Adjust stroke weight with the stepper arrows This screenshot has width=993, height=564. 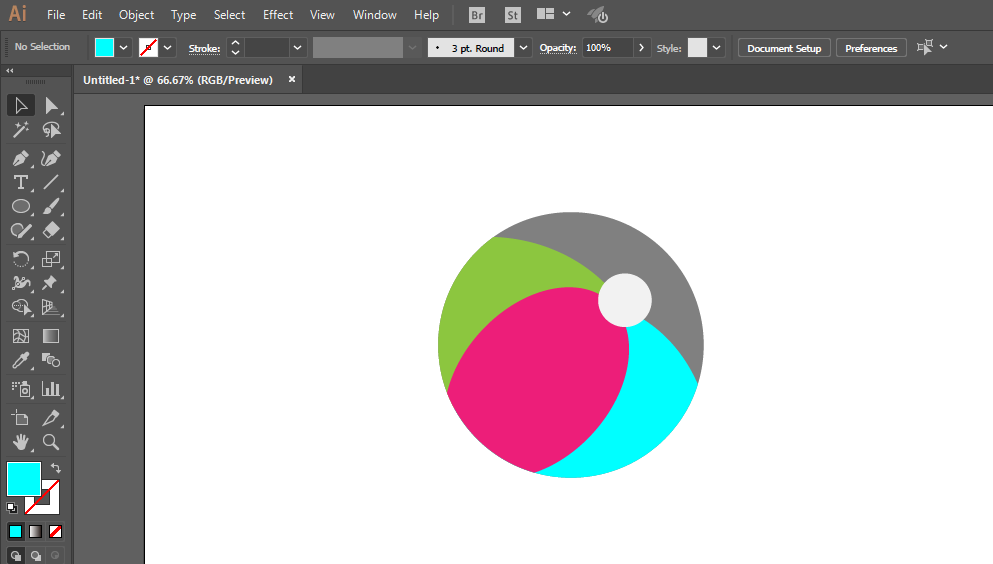point(236,47)
